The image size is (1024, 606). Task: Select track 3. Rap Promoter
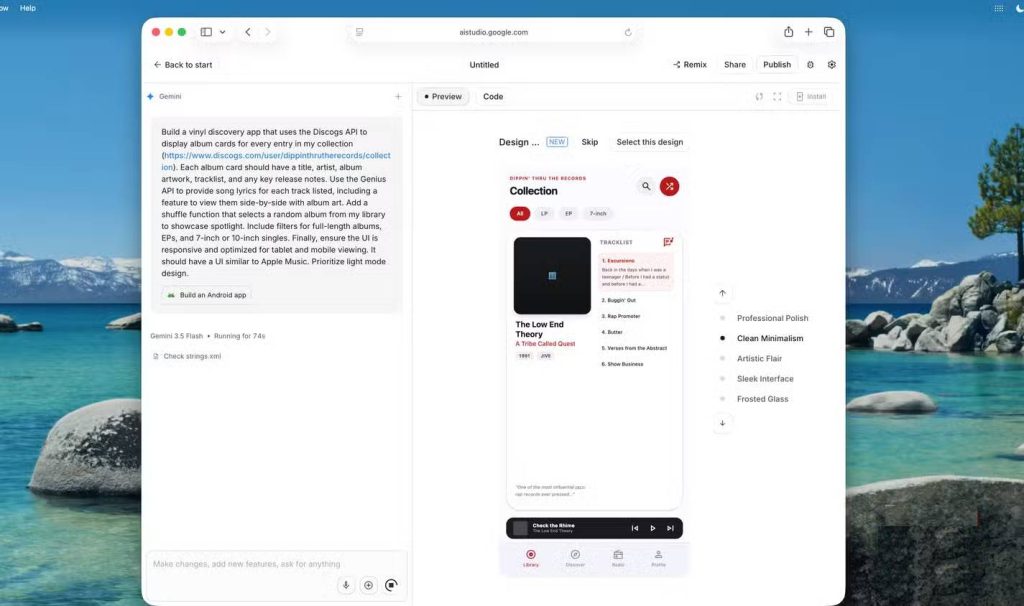point(620,316)
